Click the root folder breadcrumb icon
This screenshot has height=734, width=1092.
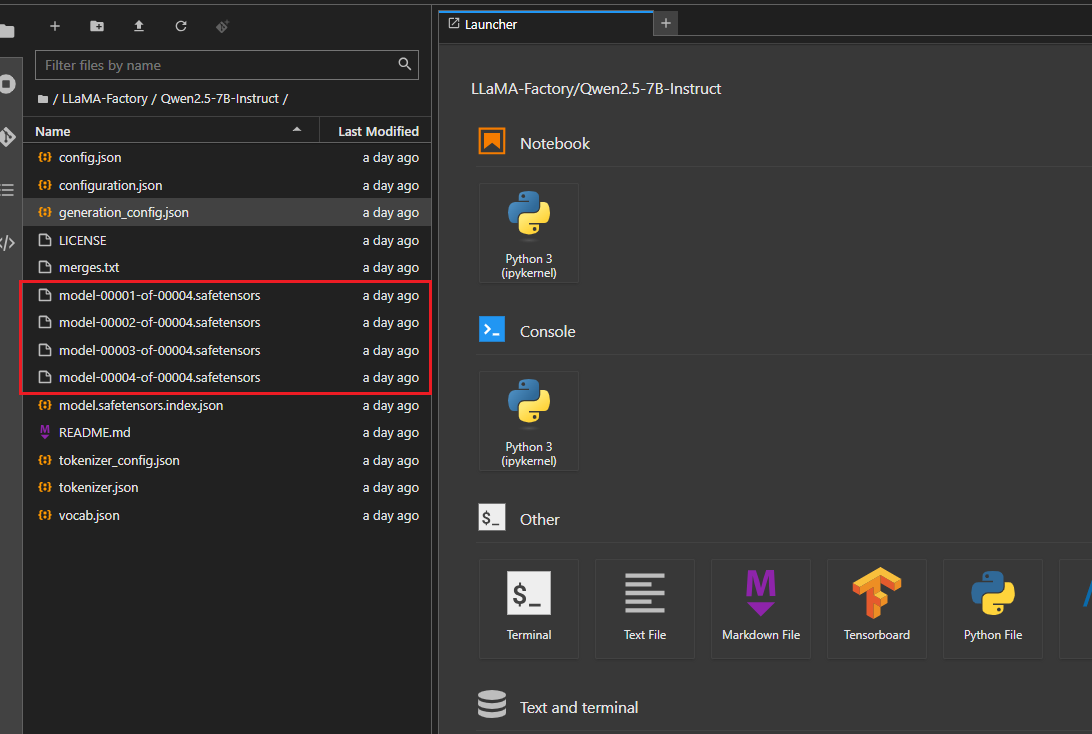tap(42, 99)
